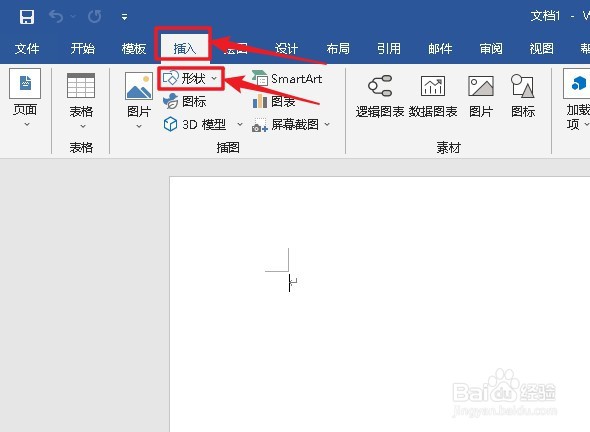Click the 3D 模型 label
The width and height of the screenshot is (590, 432).
pyautogui.click(x=204, y=124)
